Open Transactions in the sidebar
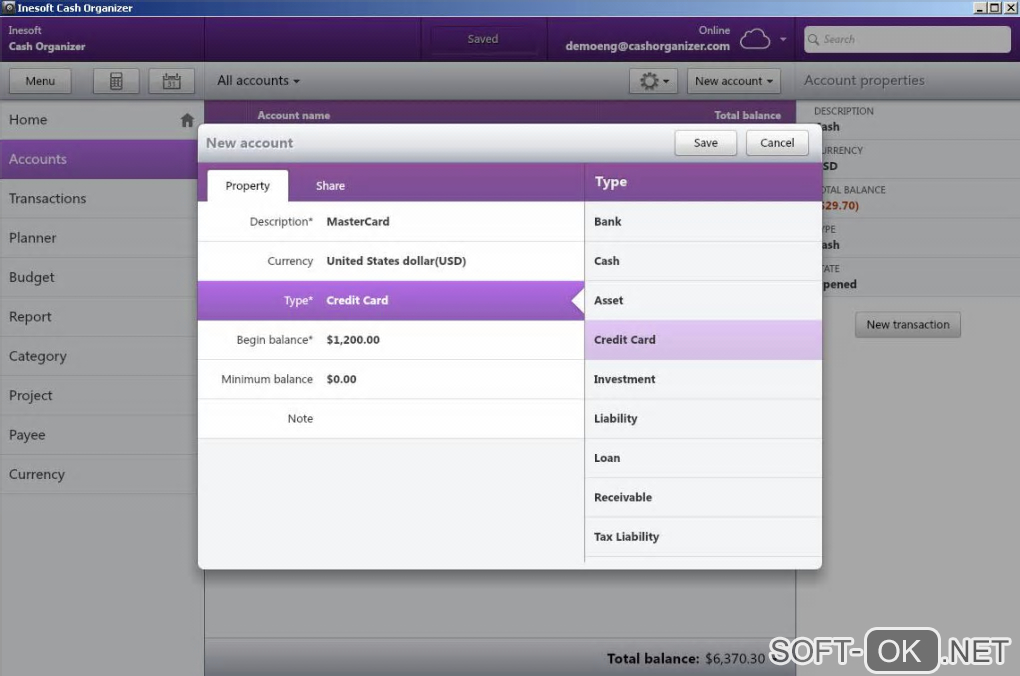Image resolution: width=1020 pixels, height=676 pixels. pos(98,198)
